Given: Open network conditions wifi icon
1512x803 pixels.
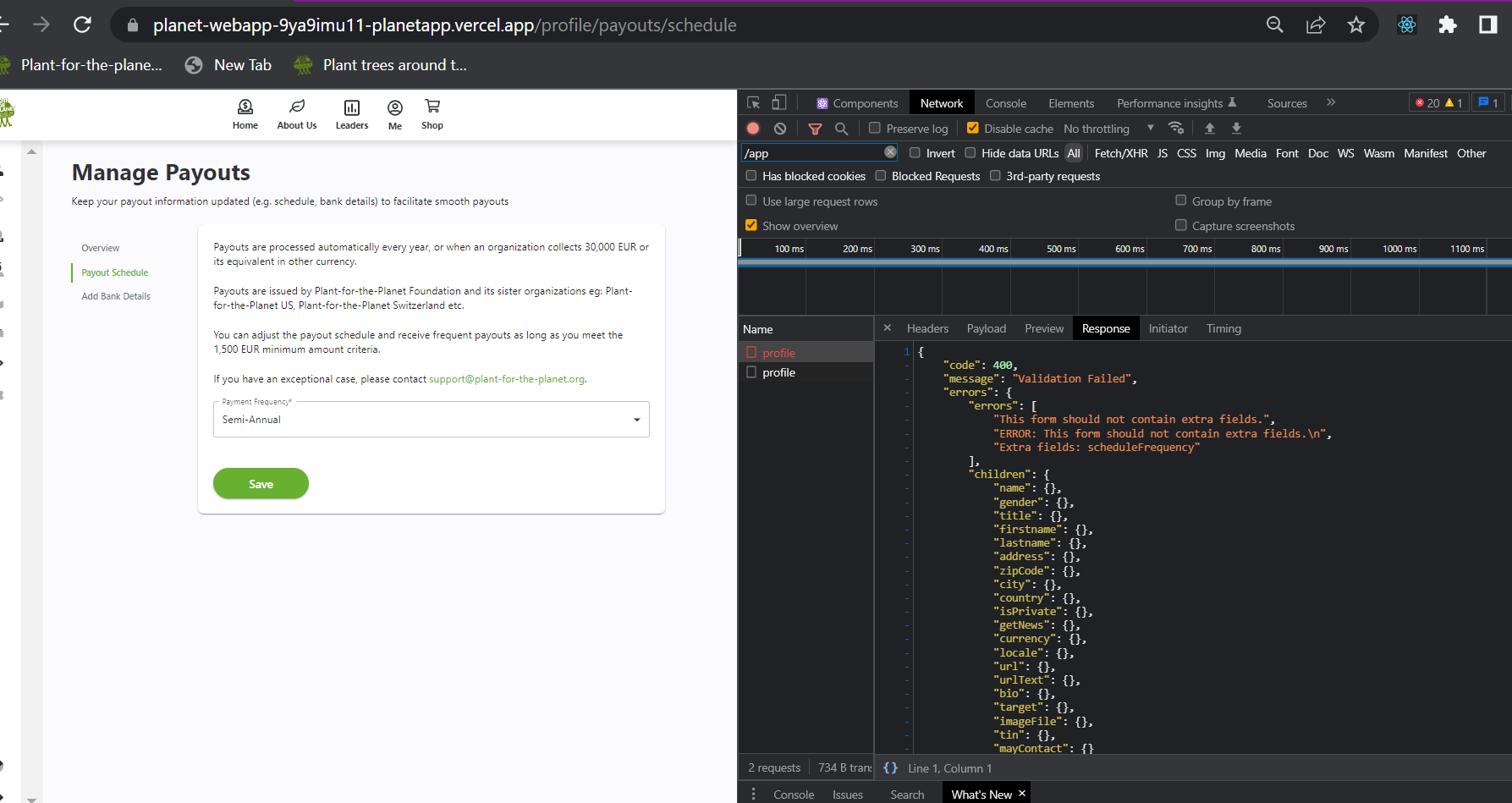Looking at the screenshot, I should (x=1176, y=128).
